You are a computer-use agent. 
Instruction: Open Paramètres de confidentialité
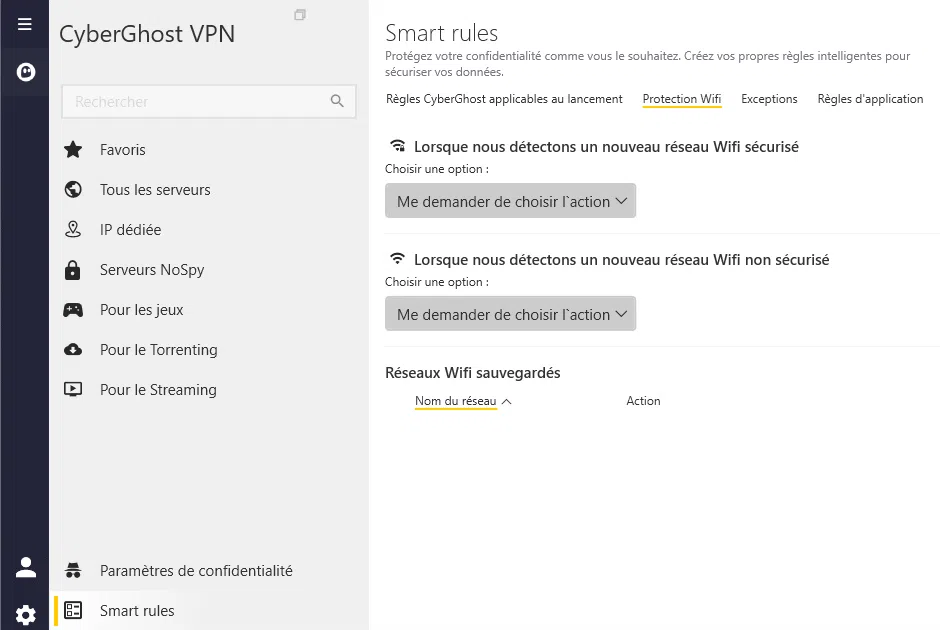(x=196, y=571)
